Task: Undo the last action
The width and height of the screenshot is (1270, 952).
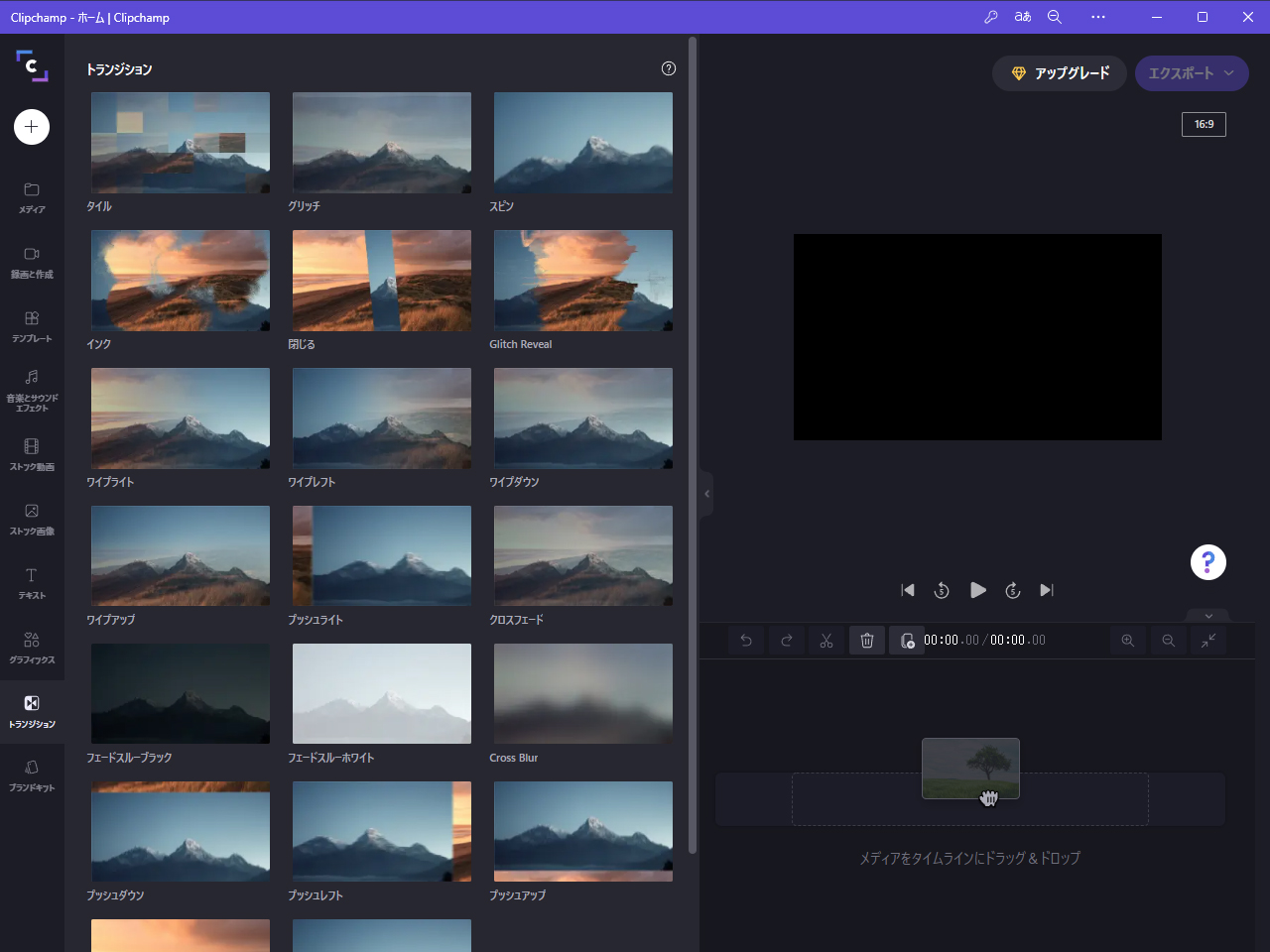Action: pos(746,641)
